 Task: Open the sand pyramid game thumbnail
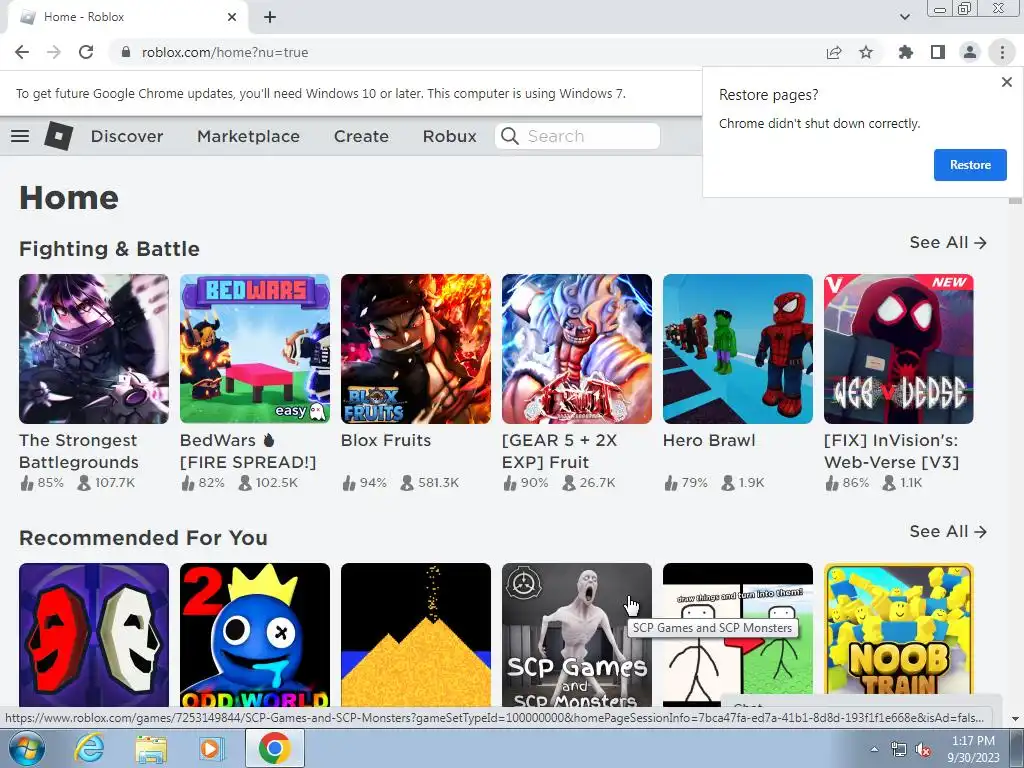[415, 635]
